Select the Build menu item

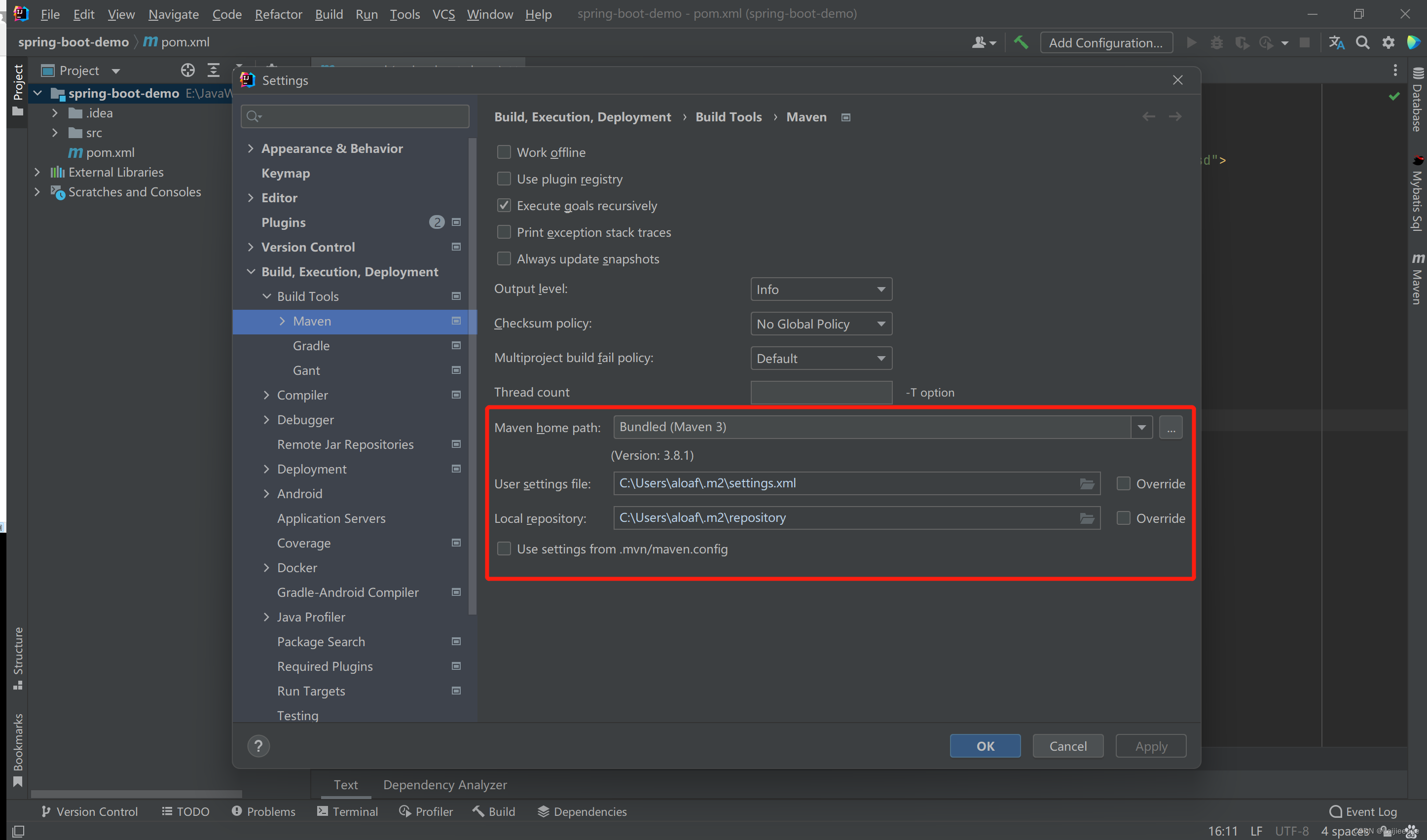click(328, 13)
